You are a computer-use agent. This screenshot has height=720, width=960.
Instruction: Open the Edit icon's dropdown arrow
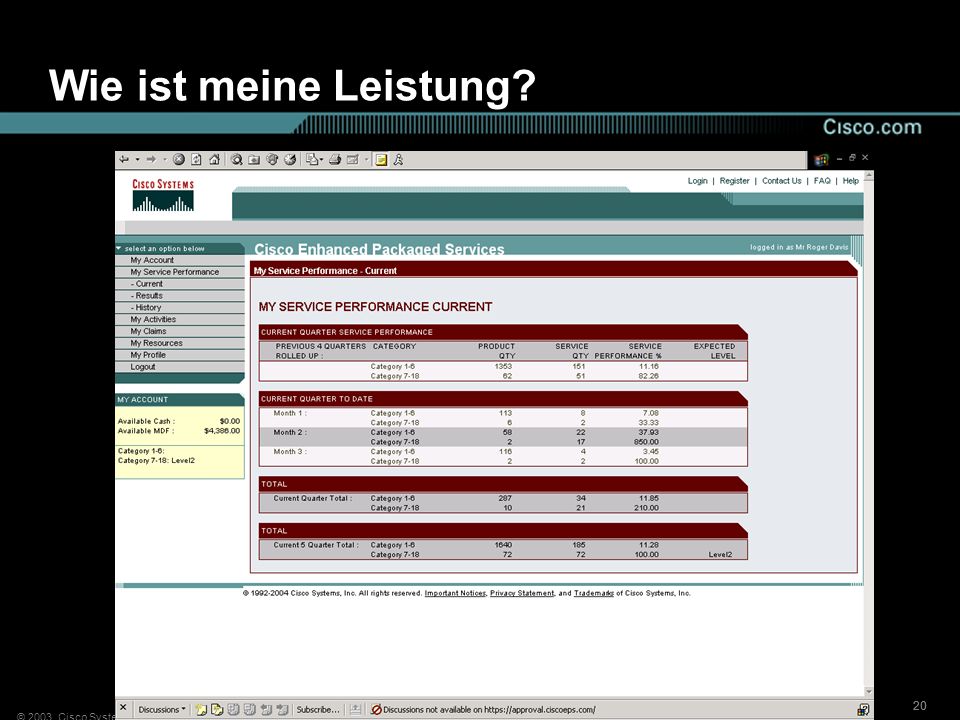[366, 160]
